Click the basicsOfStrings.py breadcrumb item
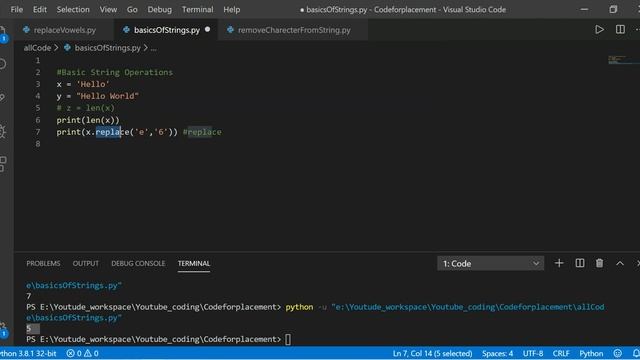 pyautogui.click(x=107, y=48)
